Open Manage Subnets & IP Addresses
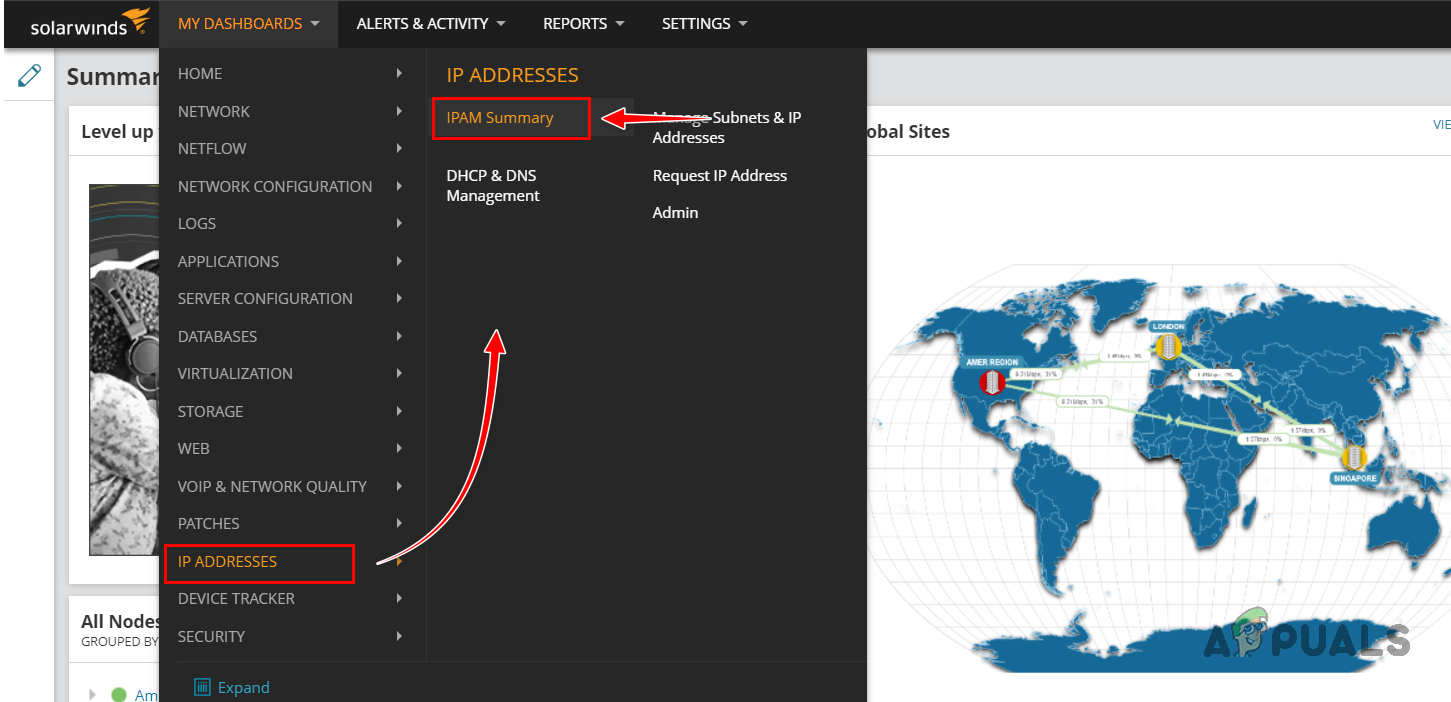 (727, 127)
